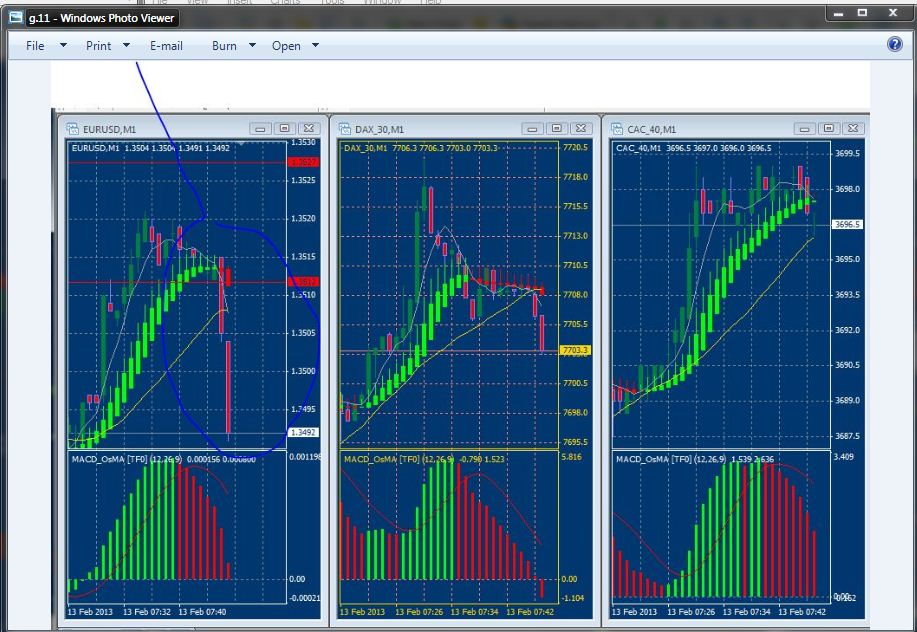This screenshot has width=917, height=632.
Task: Click 13 Feb 07:34 under the CAC_40 chart
Action: 747,612
